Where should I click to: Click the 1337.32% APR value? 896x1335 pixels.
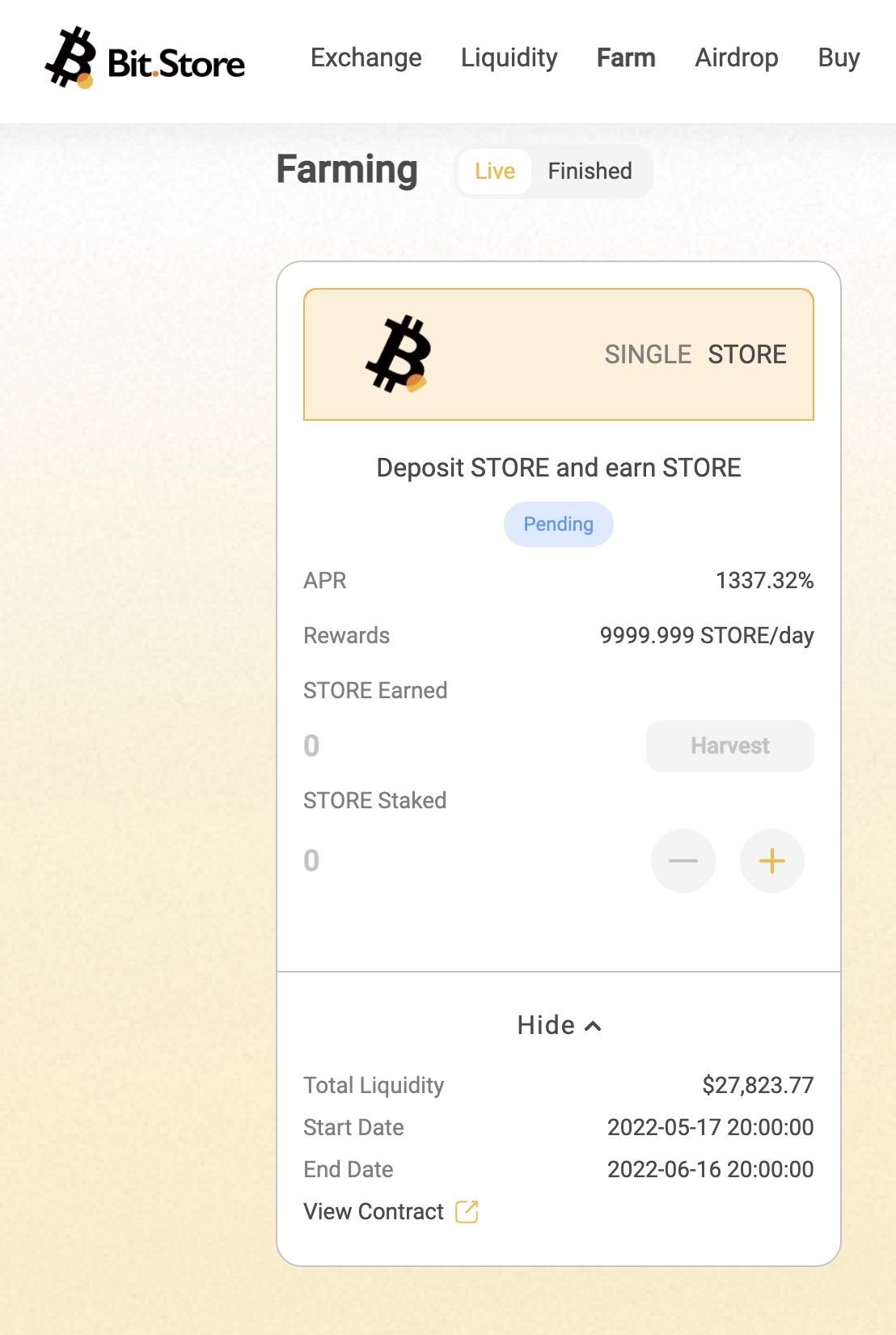coord(765,580)
